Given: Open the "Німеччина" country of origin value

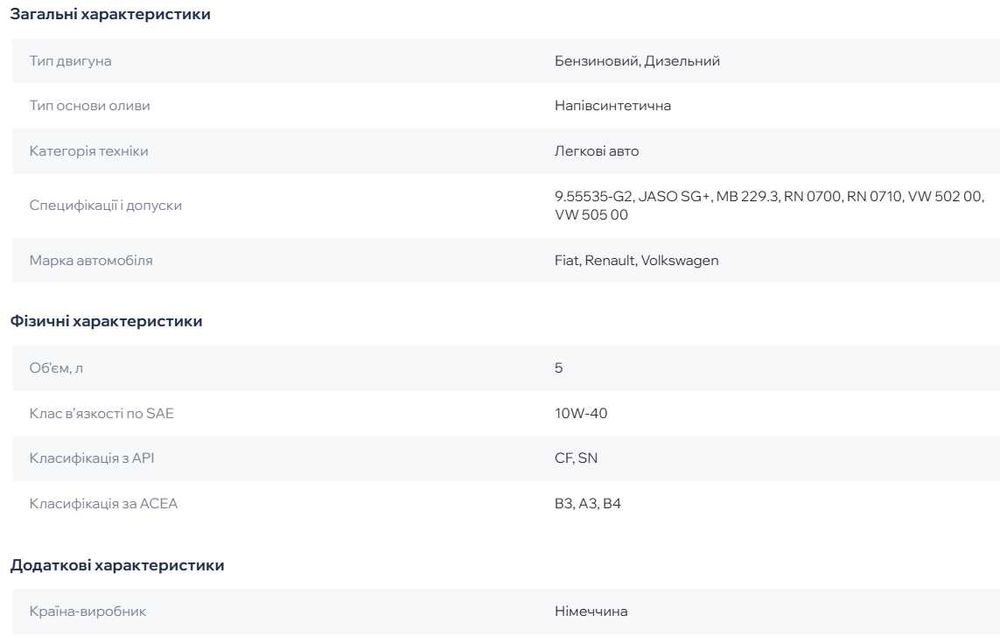Looking at the screenshot, I should (591, 611).
